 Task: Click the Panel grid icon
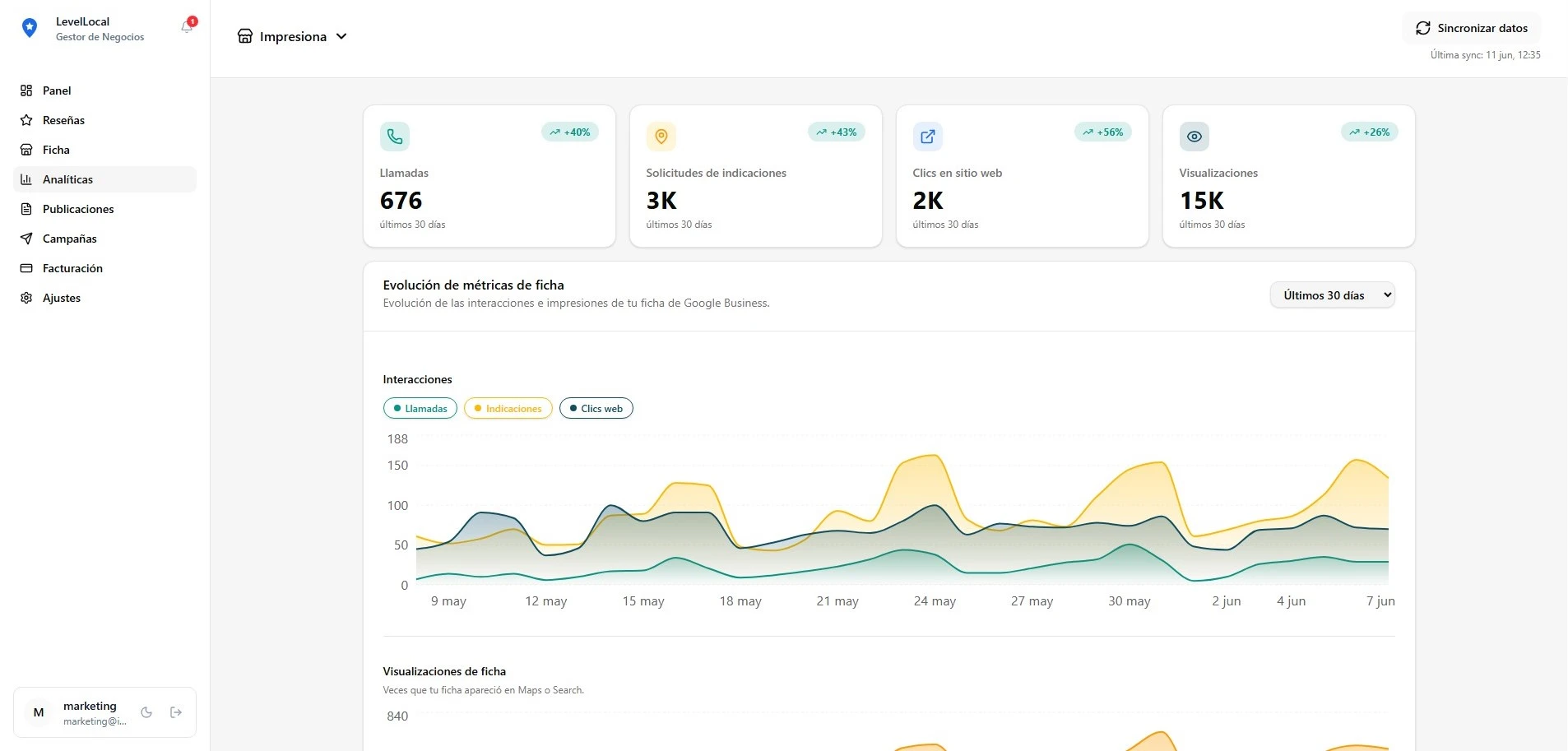point(26,90)
